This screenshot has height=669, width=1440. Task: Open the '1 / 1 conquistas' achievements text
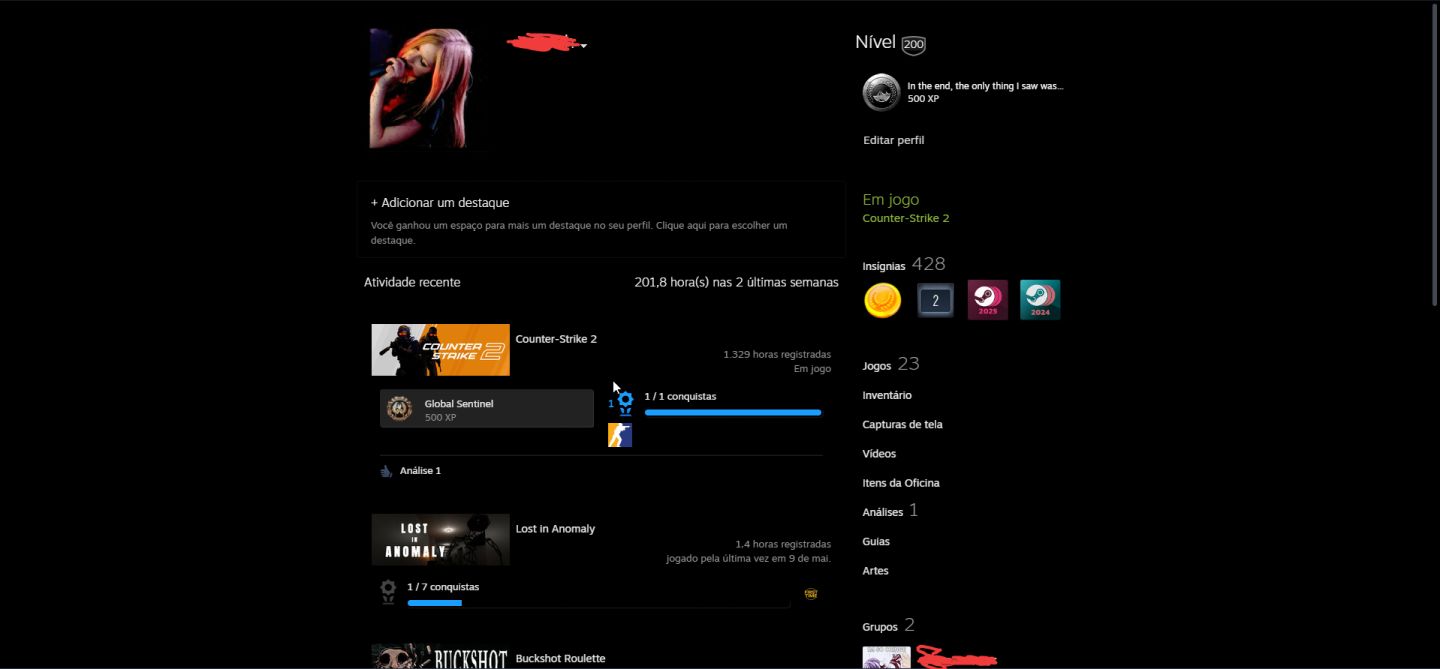tap(680, 396)
